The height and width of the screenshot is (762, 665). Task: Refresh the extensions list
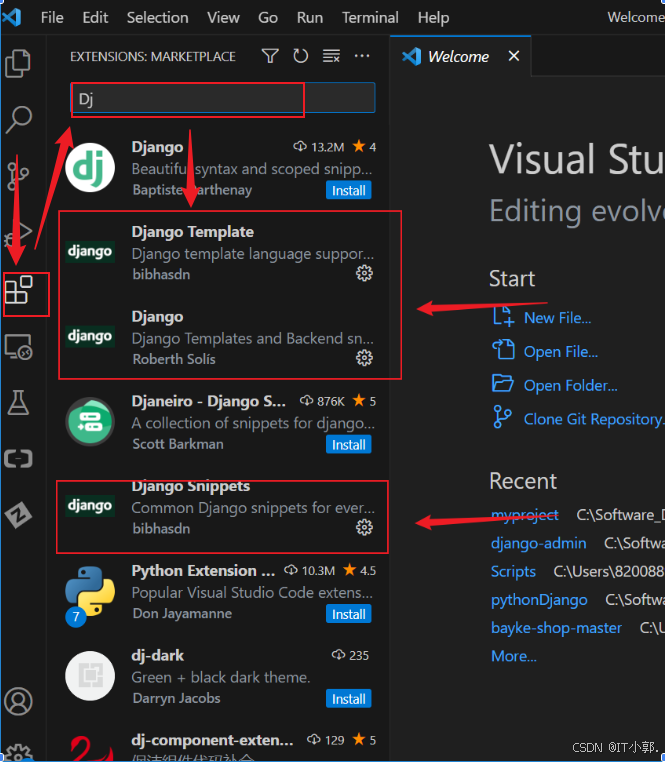[x=301, y=56]
